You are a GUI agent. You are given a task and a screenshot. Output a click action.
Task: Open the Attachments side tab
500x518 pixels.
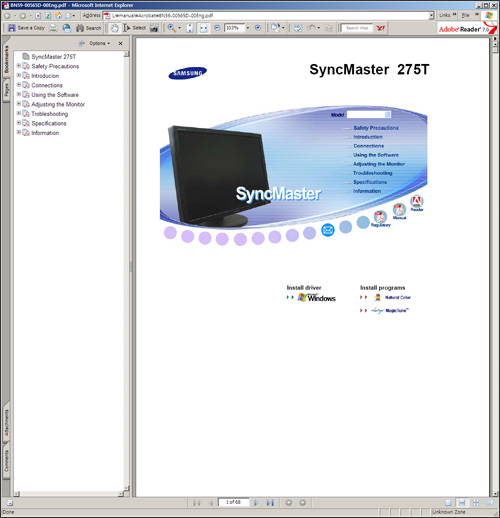pyautogui.click(x=6, y=423)
